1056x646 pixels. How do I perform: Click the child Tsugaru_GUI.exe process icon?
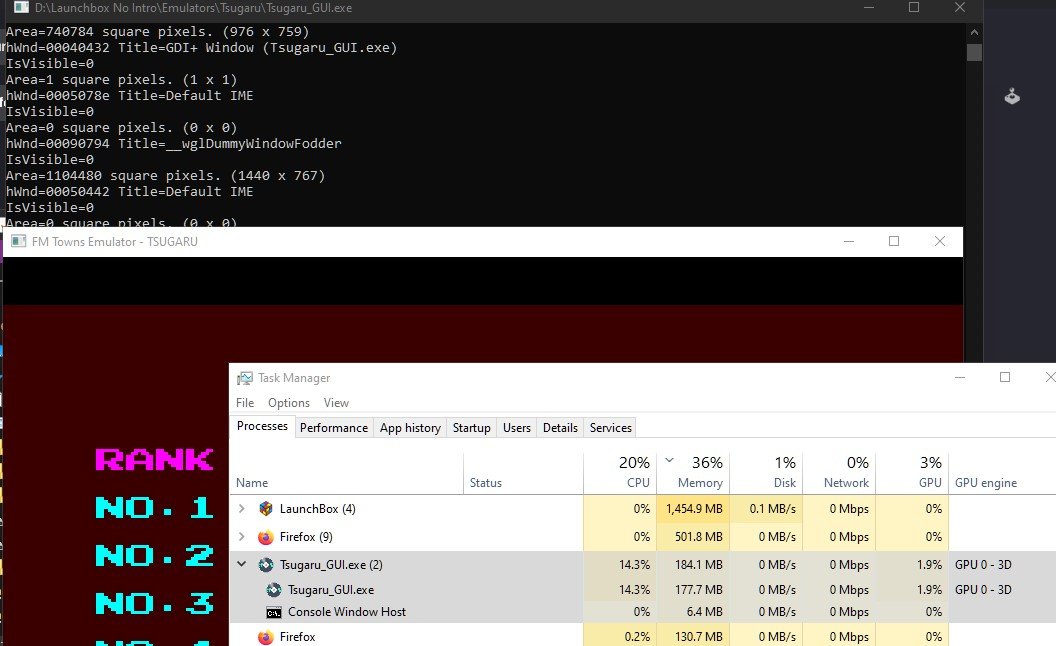273,590
